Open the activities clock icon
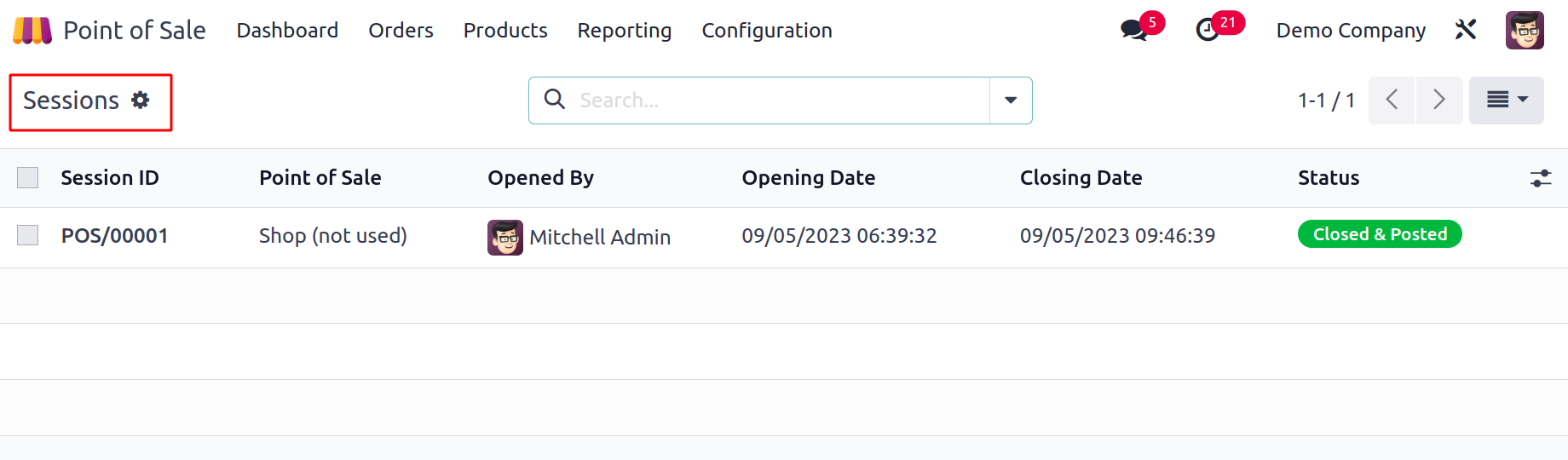This screenshot has width=1568, height=460. (x=1208, y=31)
